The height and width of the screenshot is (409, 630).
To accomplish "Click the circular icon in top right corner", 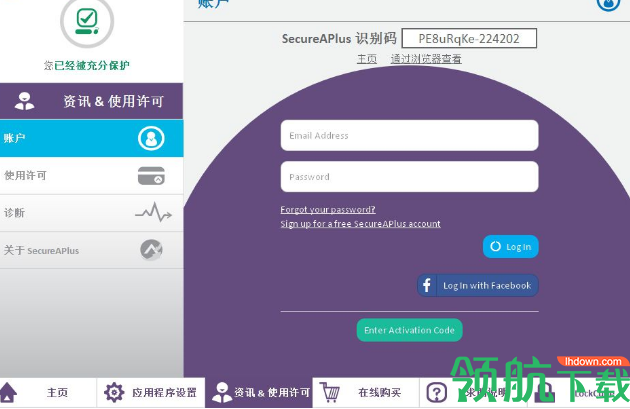I will click(609, 3).
